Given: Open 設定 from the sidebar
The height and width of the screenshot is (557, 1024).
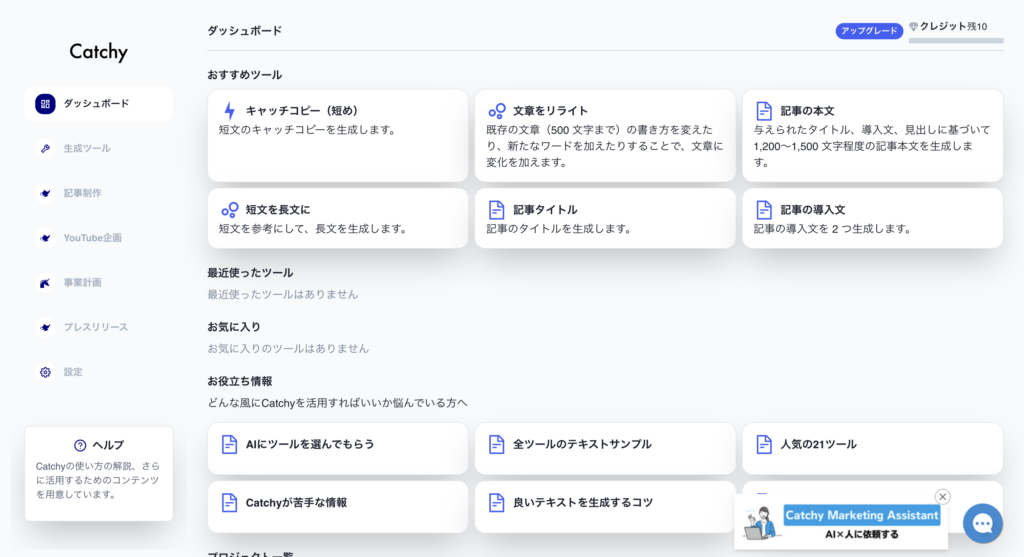Looking at the screenshot, I should 99,372.
